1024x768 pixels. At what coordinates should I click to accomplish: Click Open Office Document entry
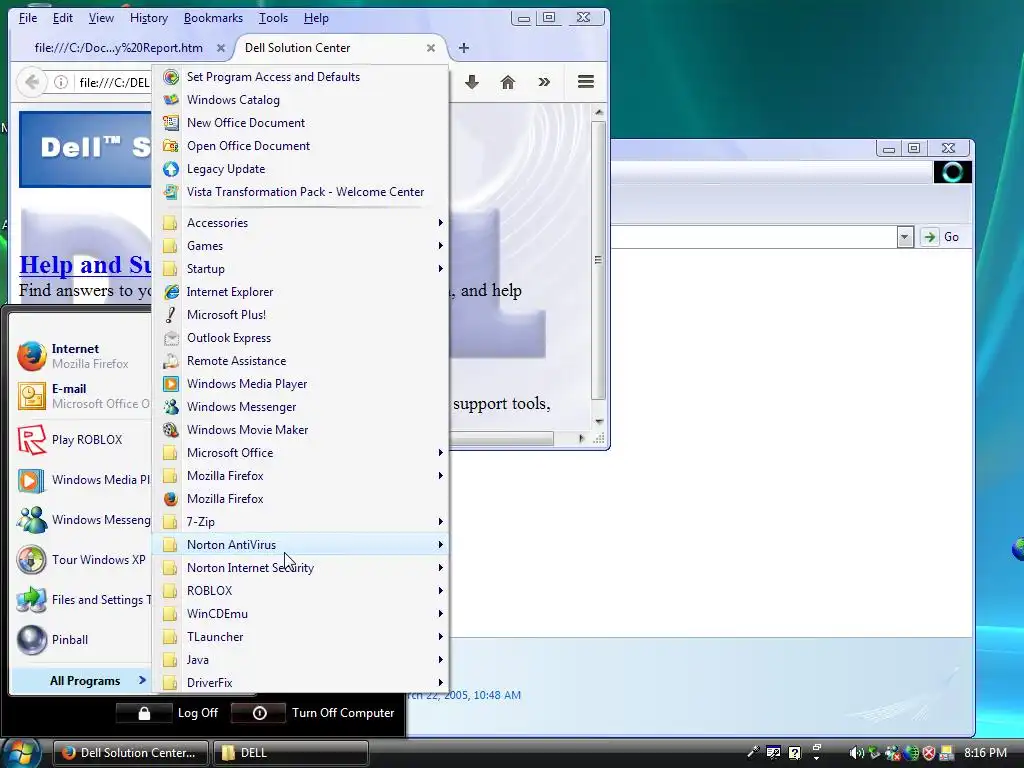(300, 146)
